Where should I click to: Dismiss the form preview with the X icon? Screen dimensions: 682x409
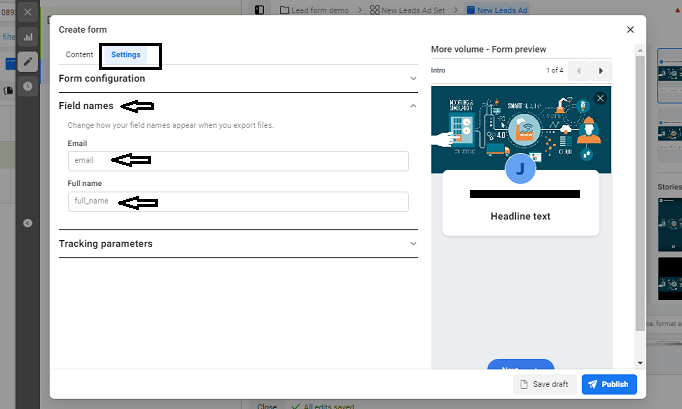point(599,98)
